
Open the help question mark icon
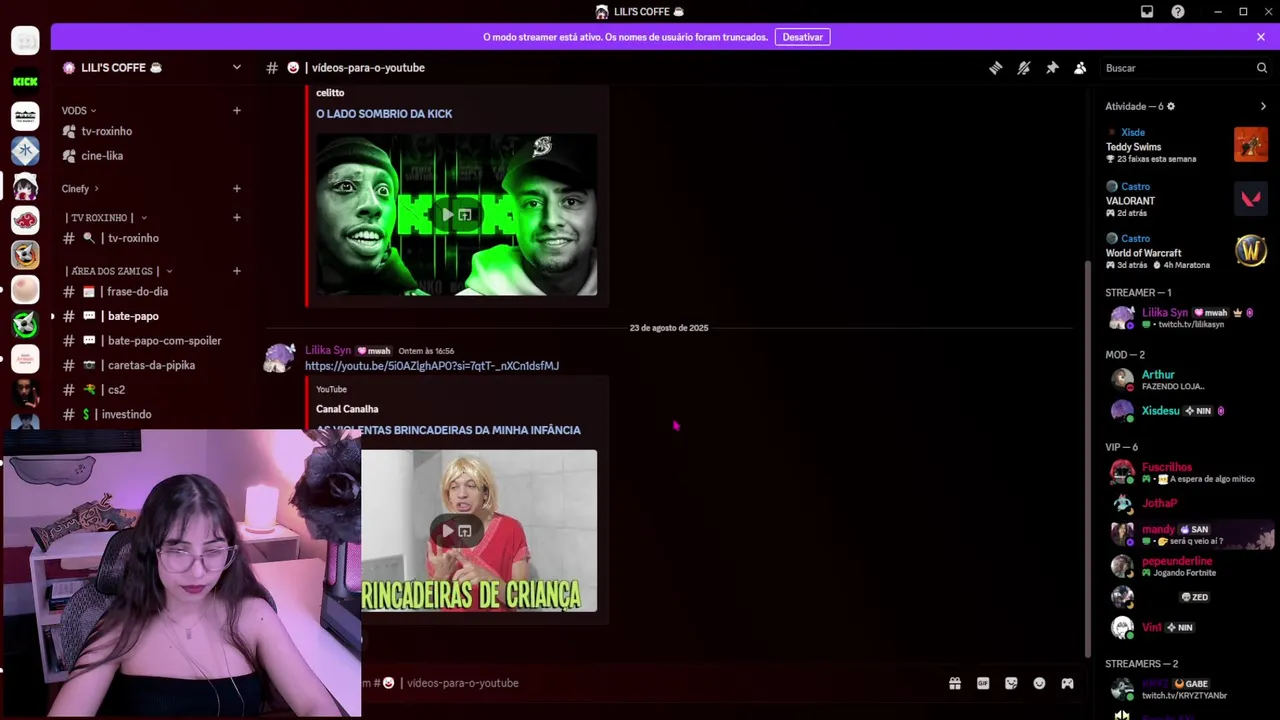point(1178,12)
